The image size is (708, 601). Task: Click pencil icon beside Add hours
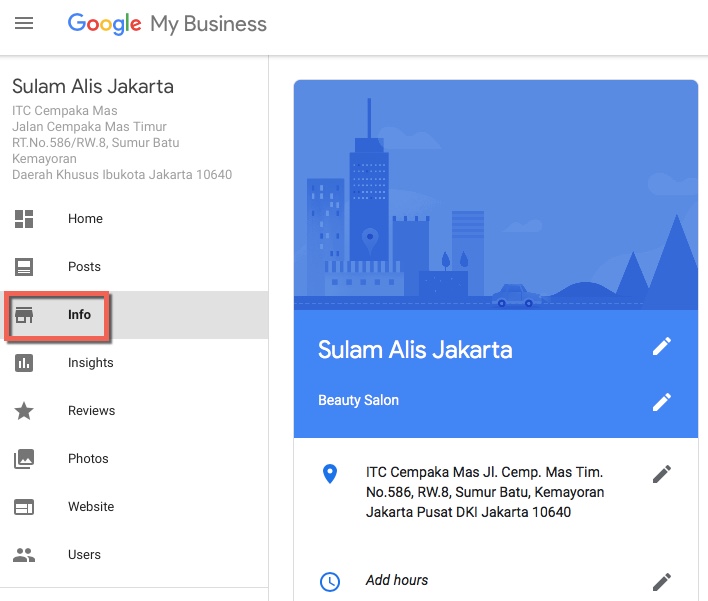point(661,582)
